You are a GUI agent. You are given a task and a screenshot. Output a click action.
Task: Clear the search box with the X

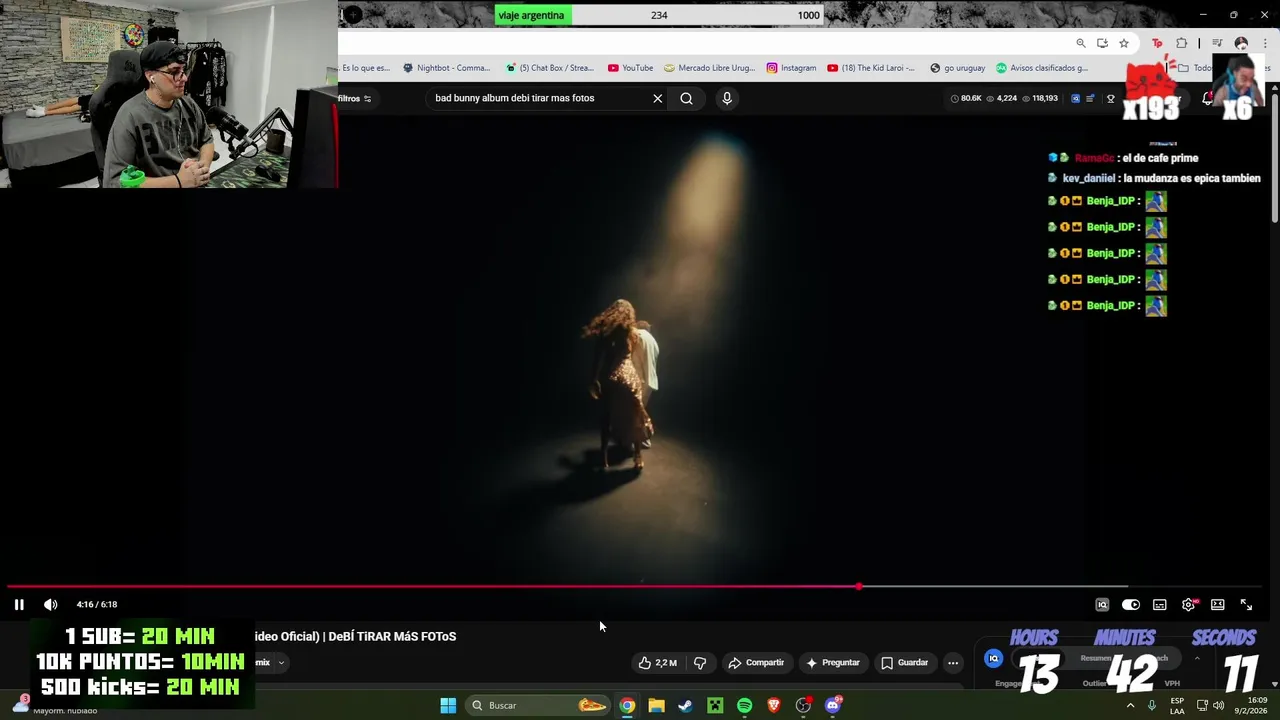(658, 98)
